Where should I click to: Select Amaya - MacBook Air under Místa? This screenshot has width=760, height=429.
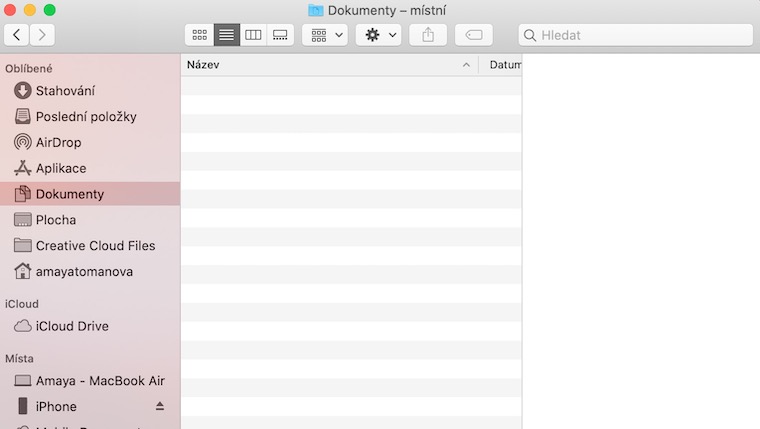point(90,381)
